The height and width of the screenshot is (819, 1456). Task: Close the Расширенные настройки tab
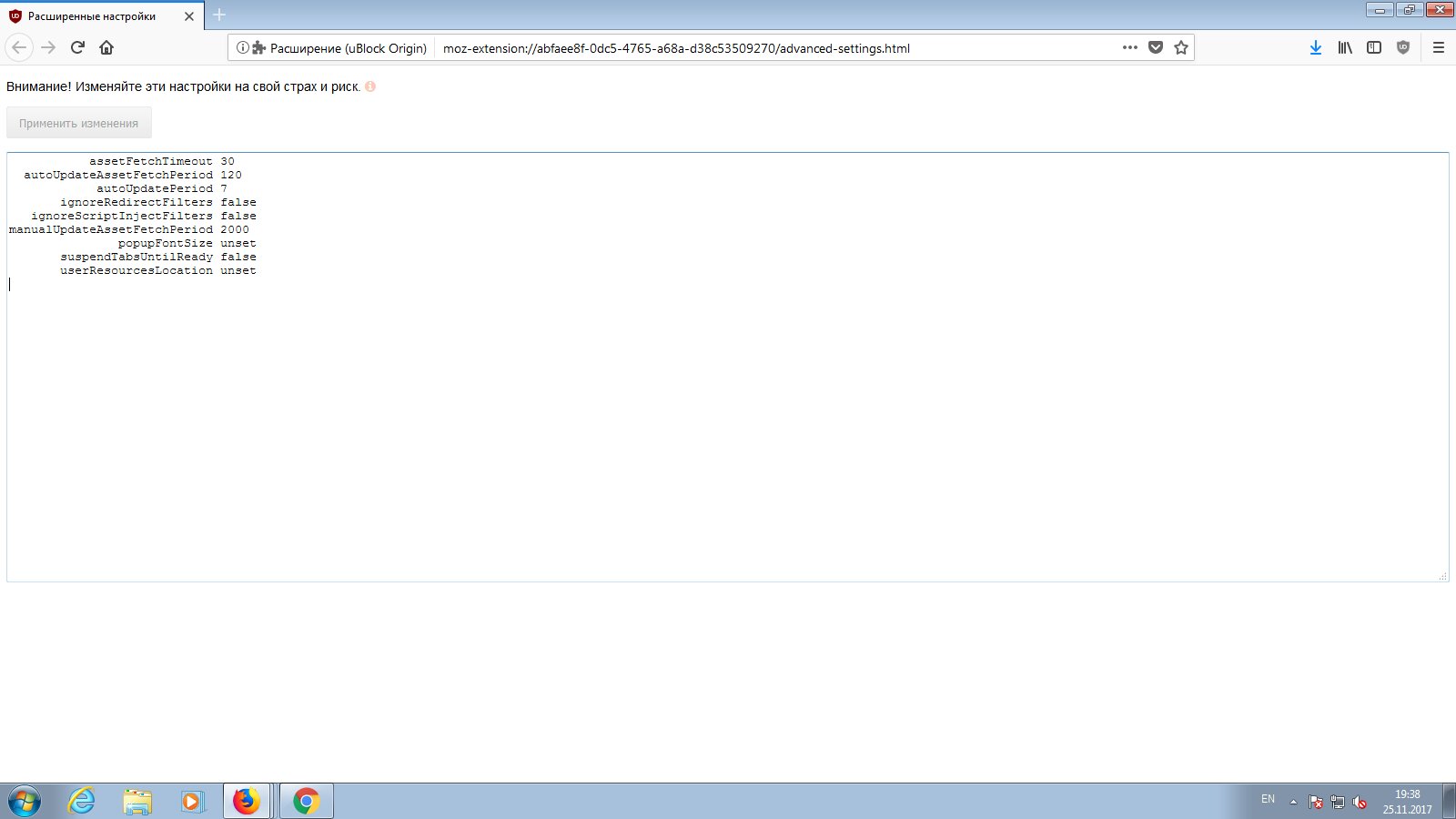(189, 16)
